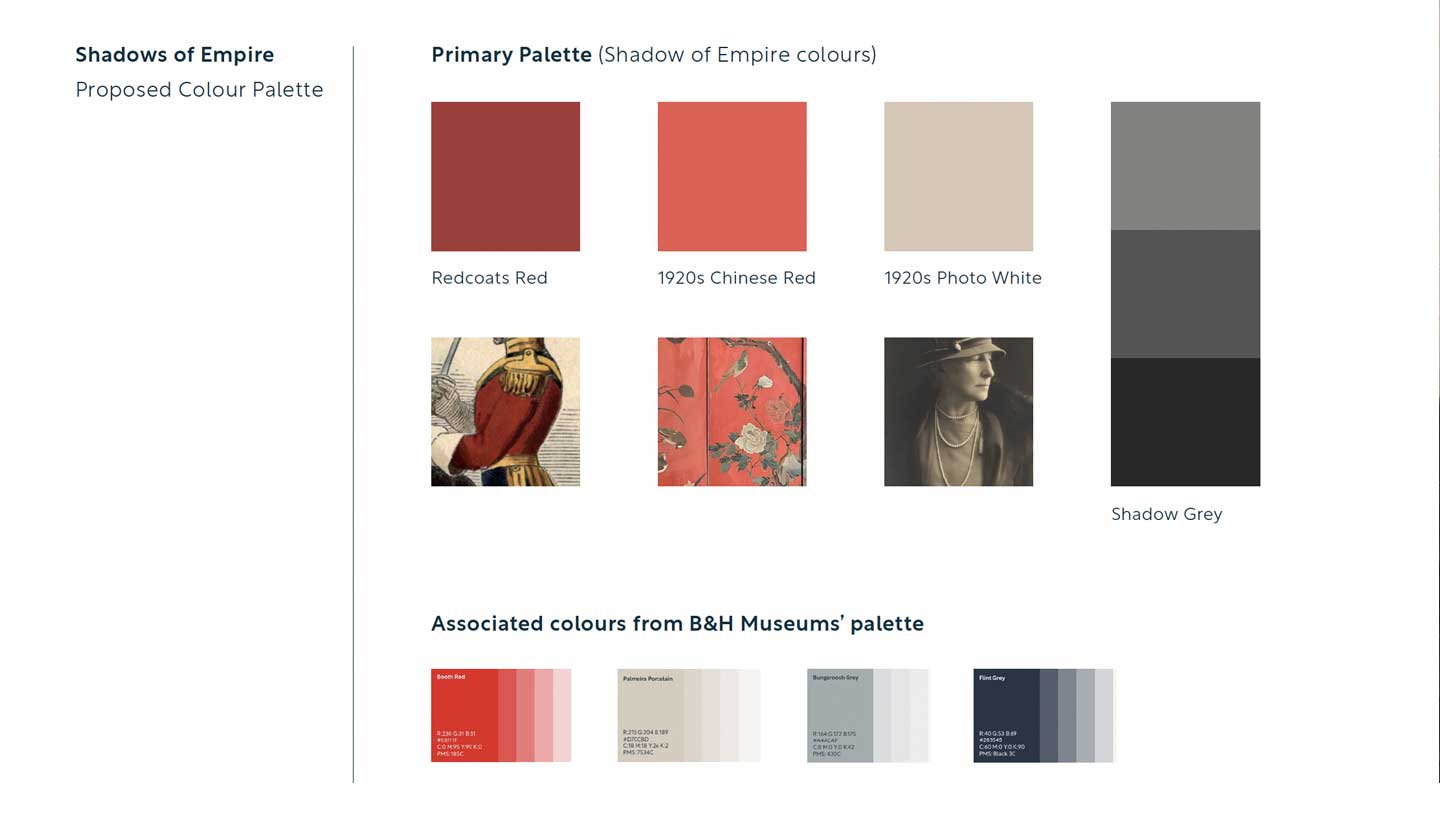Click the Proposed Colour Palette subtitle
Image resolution: width=1440 pixels, height=821 pixels.
click(199, 90)
